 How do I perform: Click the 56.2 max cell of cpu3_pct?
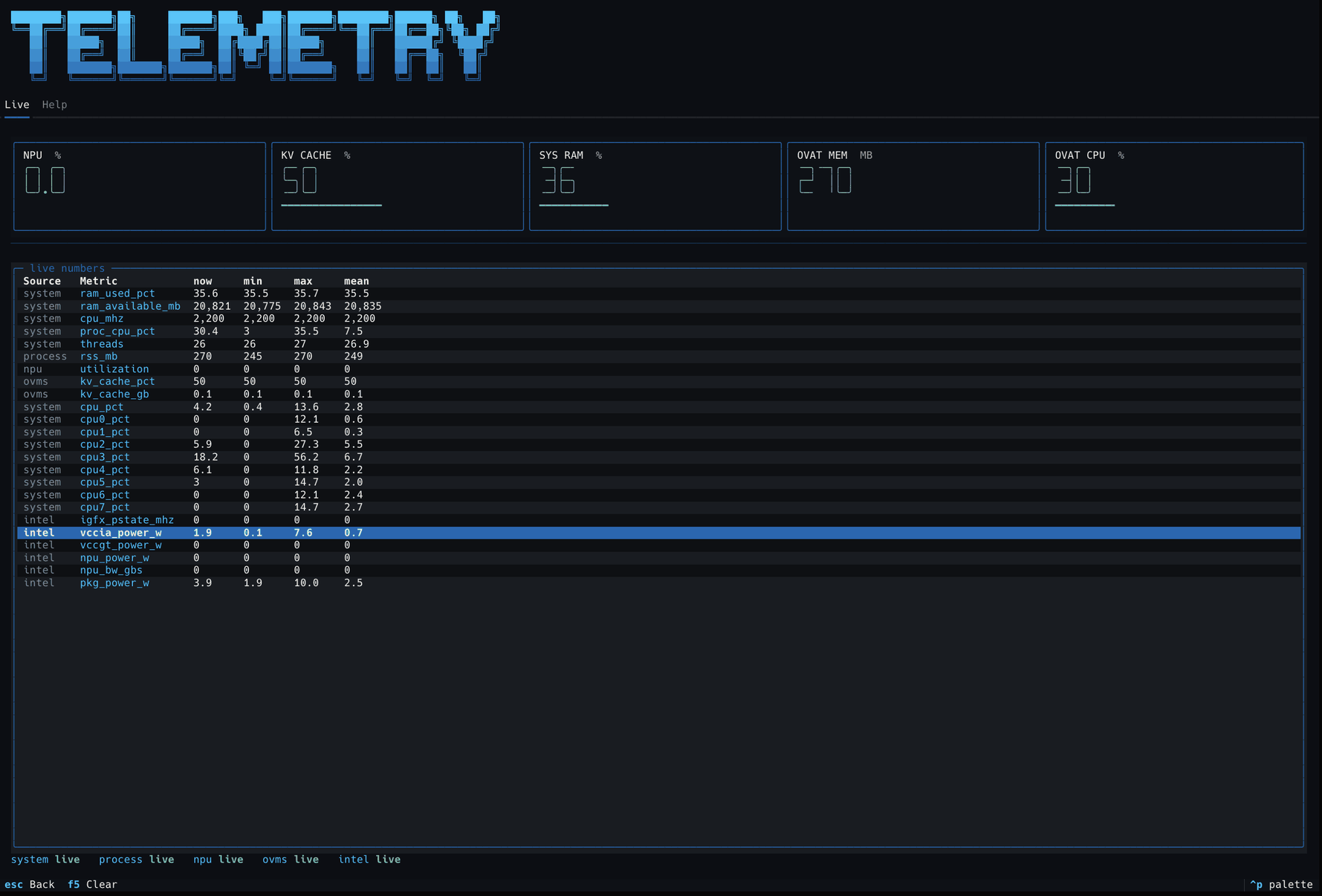pyautogui.click(x=306, y=458)
